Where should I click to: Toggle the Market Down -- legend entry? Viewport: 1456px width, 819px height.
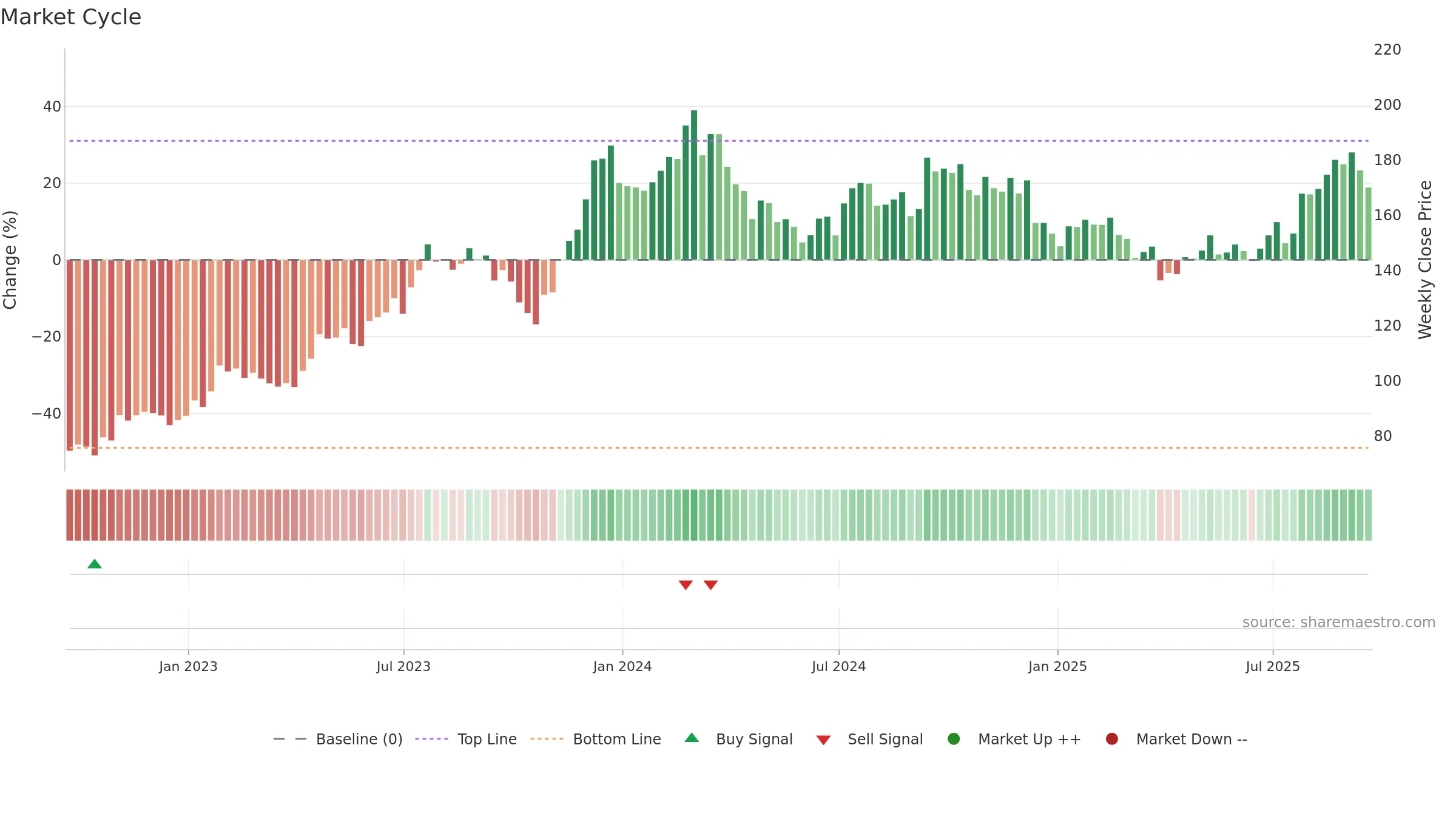point(1176,739)
